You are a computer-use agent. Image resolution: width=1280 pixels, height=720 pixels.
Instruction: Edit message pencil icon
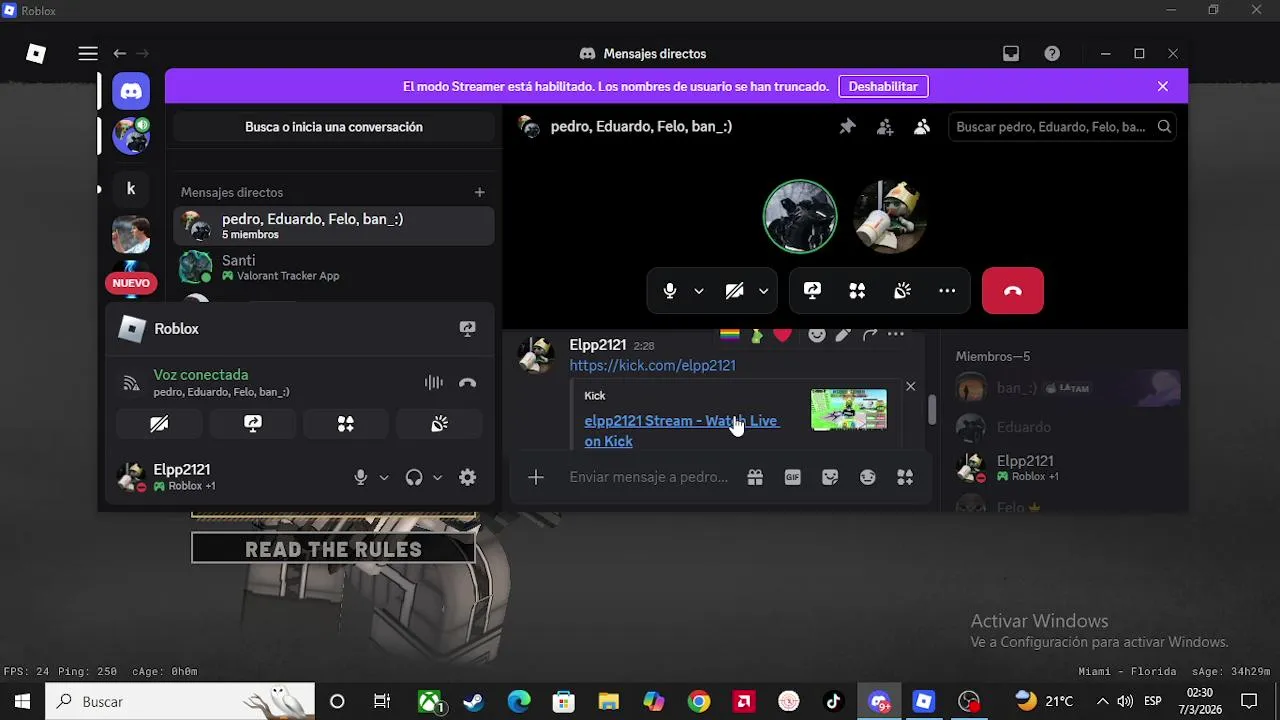click(x=843, y=335)
